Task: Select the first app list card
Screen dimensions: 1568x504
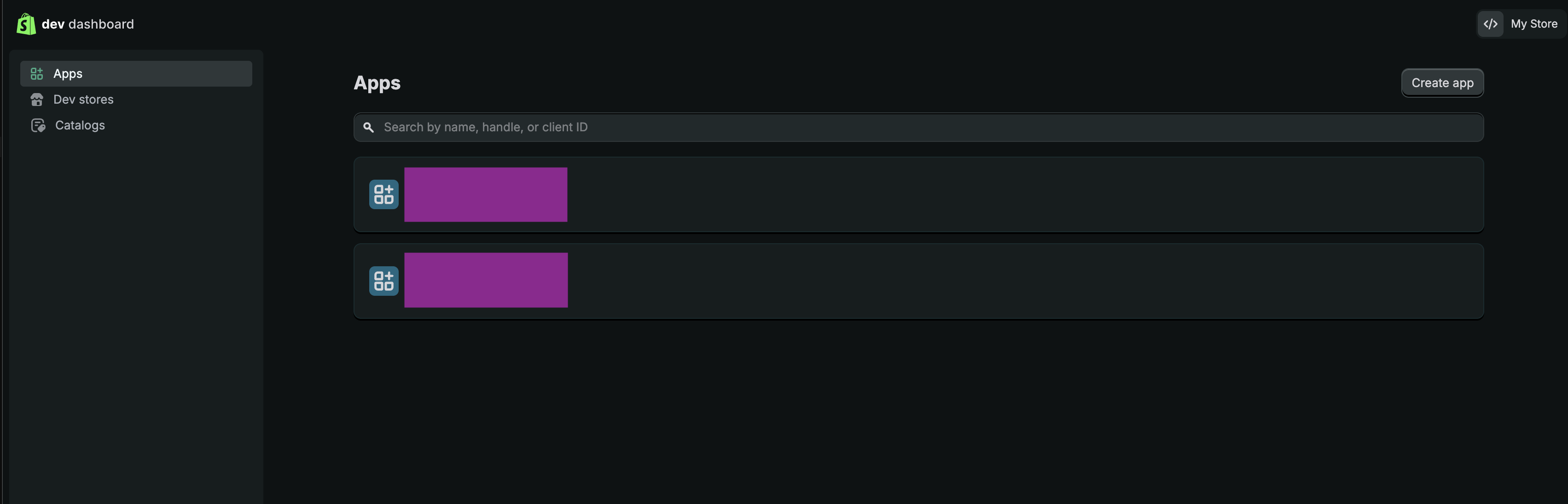Action: pos(974,194)
